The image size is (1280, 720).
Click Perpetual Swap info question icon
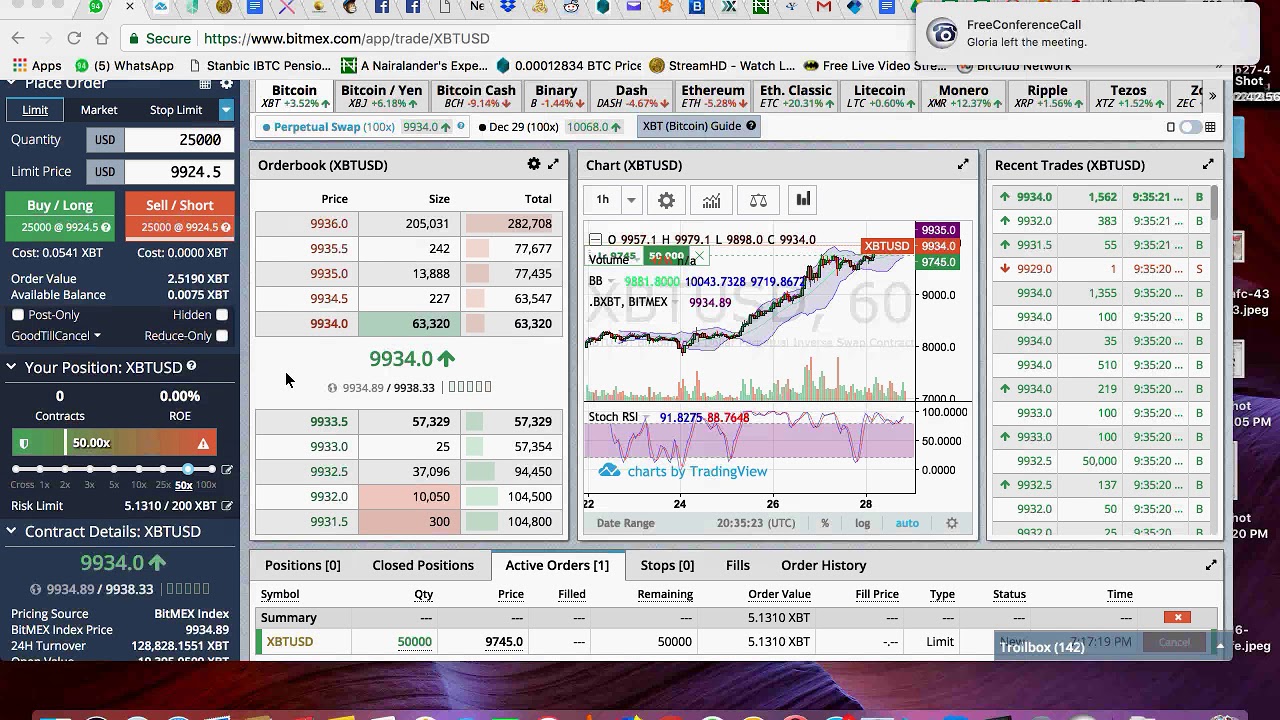pos(461,126)
